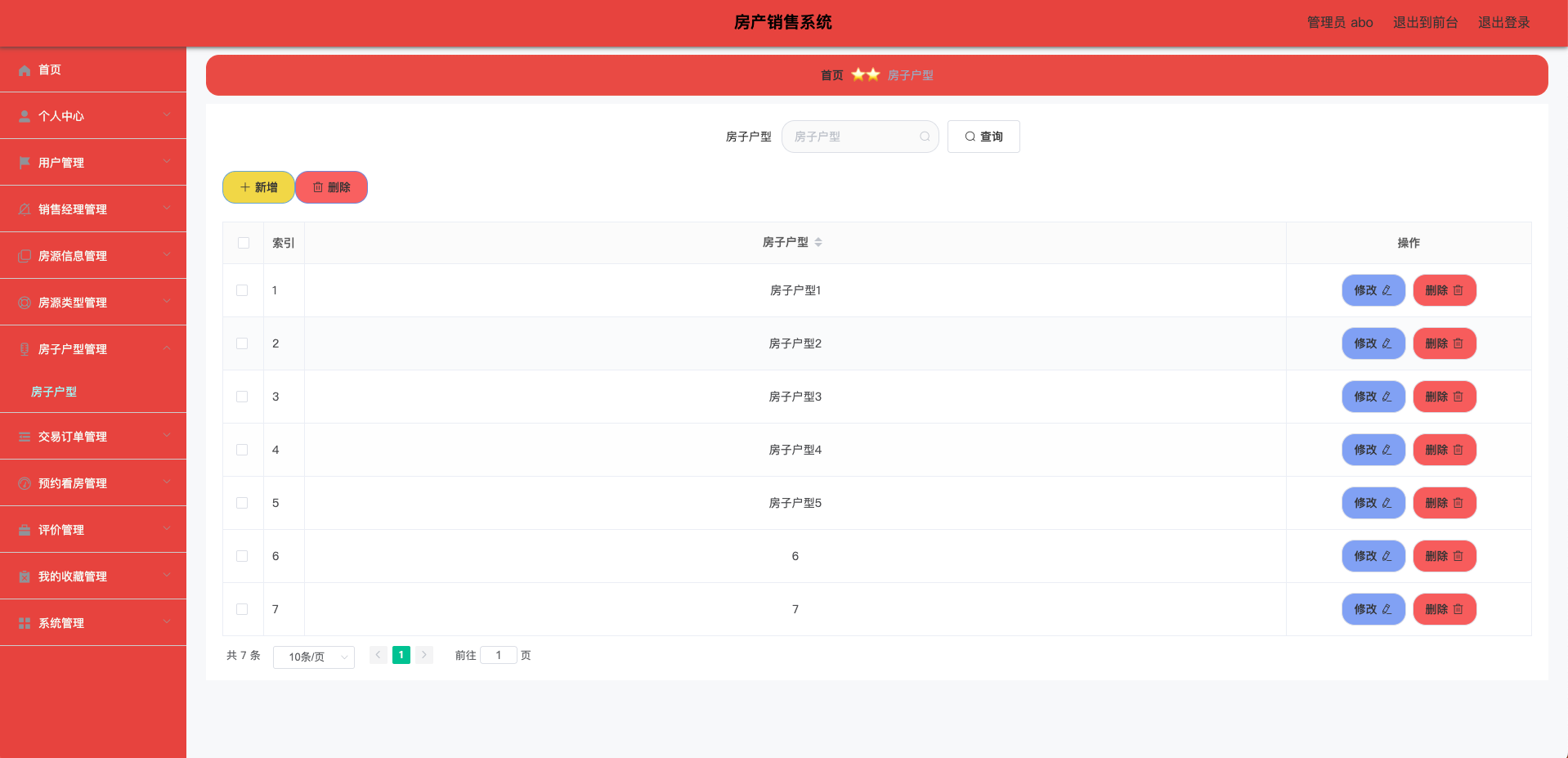The image size is (1568, 758).
Task: Click the icon beside 房子户型管理
Action: [25, 349]
